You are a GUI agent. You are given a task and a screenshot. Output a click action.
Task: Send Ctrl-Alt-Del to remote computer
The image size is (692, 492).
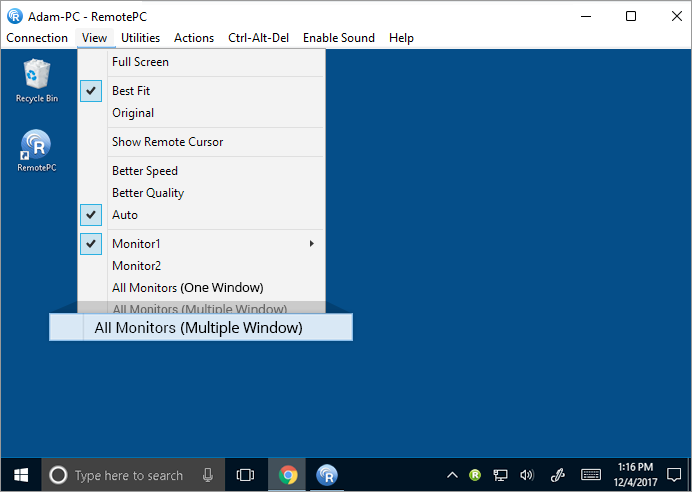click(x=258, y=38)
